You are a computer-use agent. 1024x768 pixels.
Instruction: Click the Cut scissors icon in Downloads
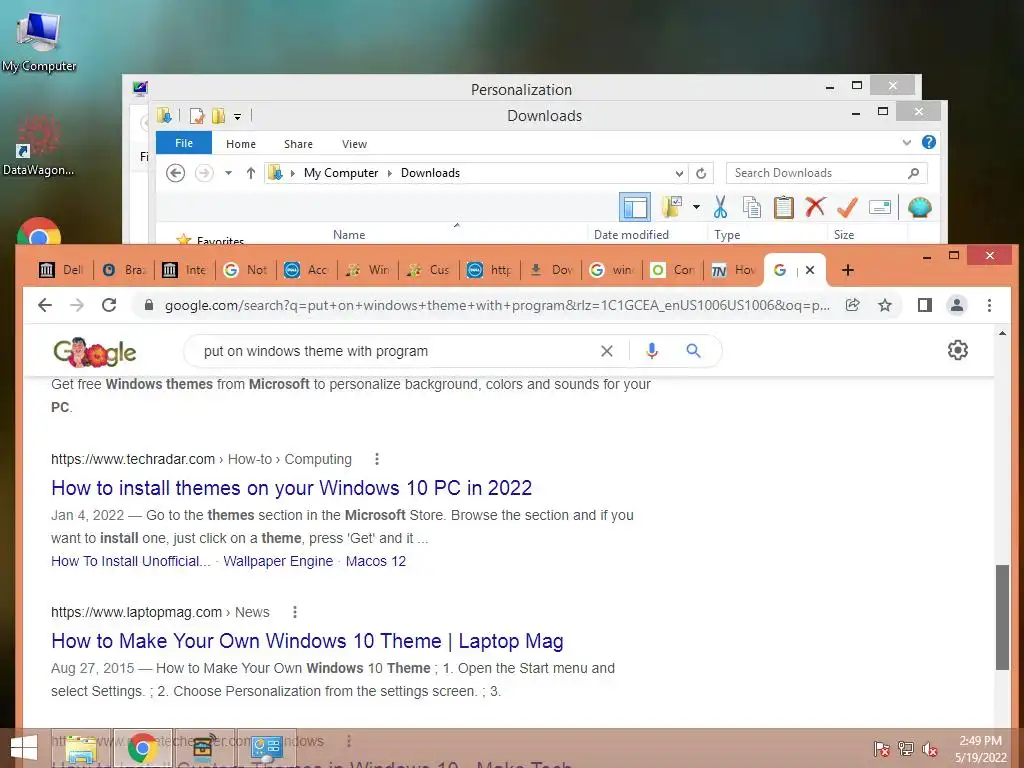(720, 208)
